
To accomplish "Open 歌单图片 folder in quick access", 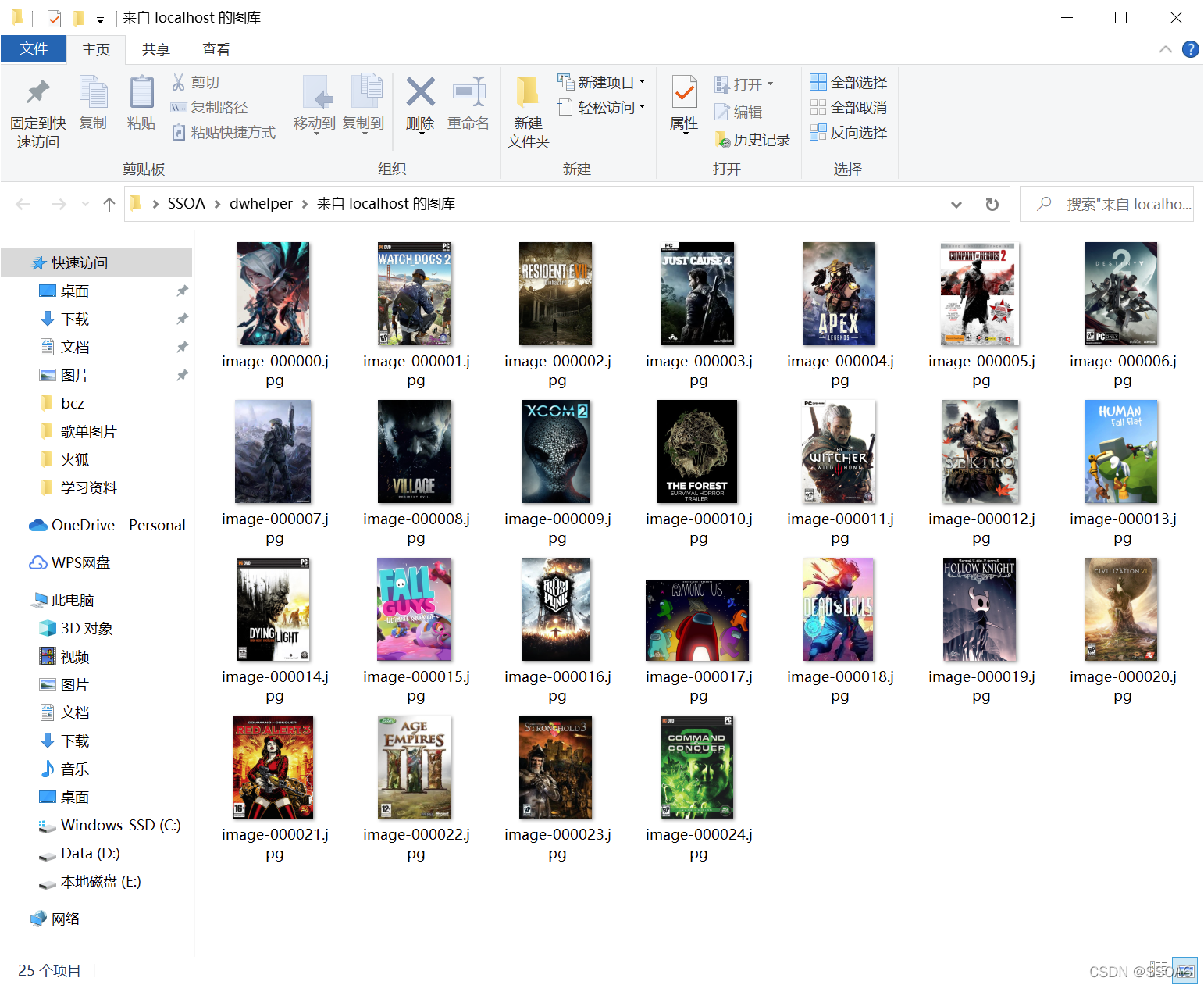I will click(78, 431).
